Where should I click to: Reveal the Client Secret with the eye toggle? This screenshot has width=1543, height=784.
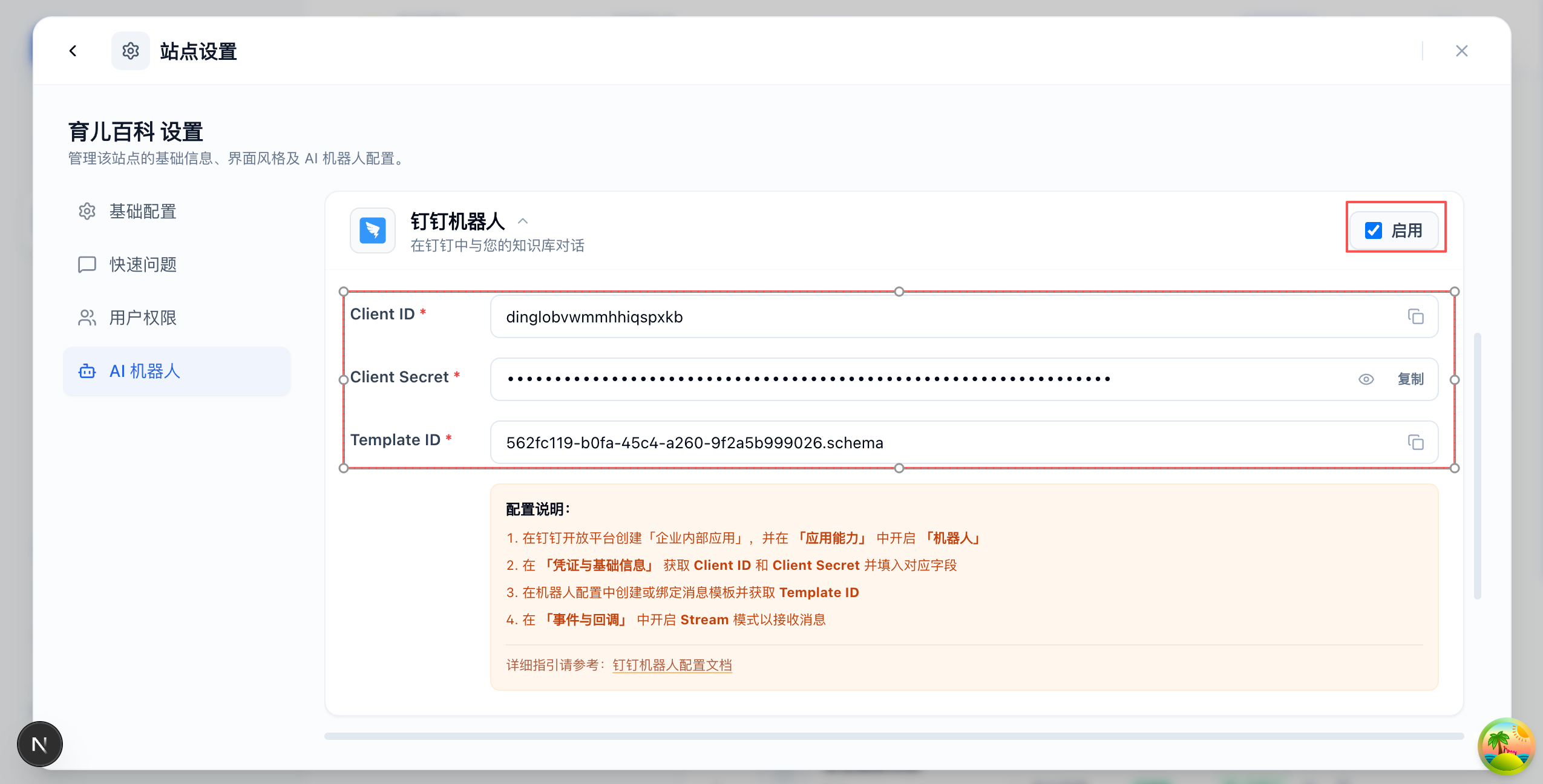[1366, 379]
